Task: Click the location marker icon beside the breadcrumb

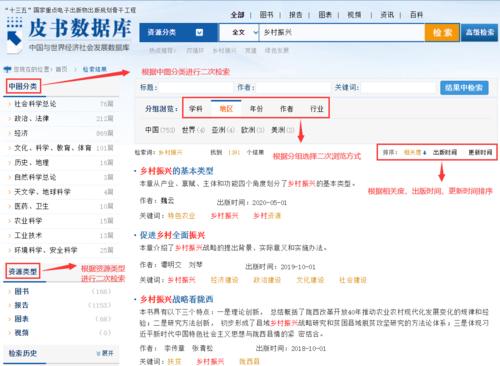Action: pos(7,69)
